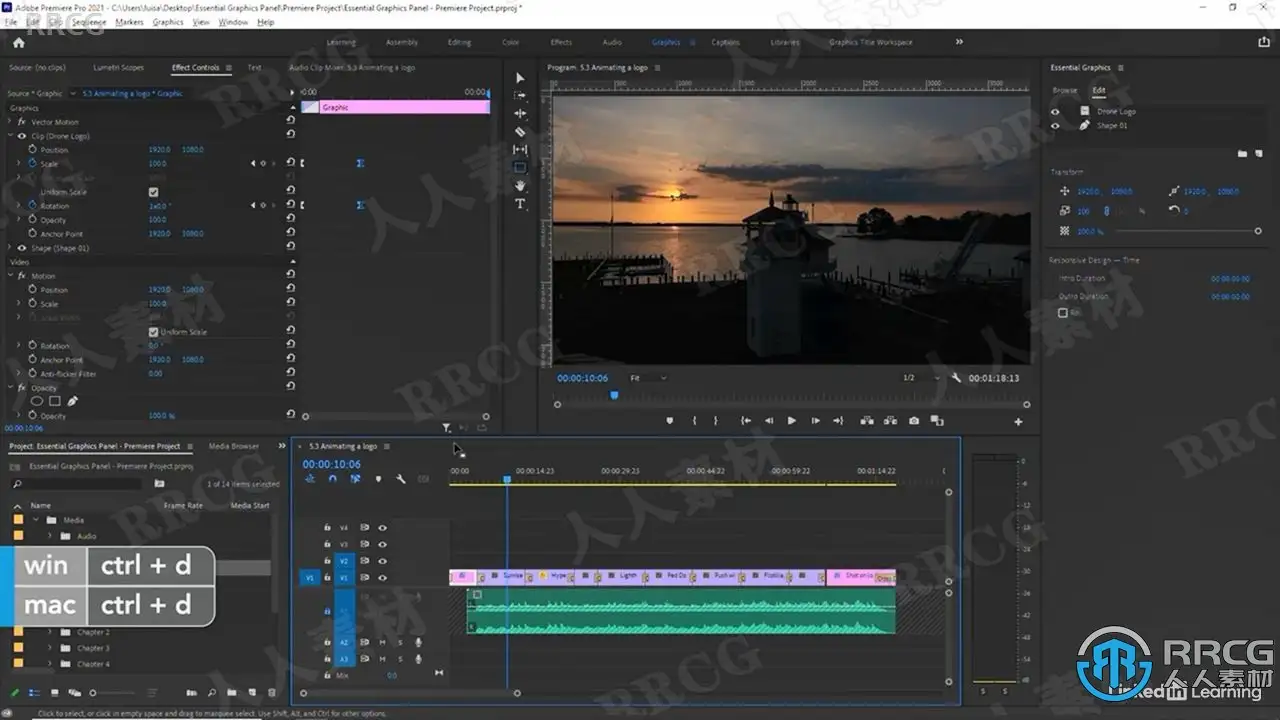Expand the Vector Motion effect
Image resolution: width=1280 pixels, height=720 pixels.
(10, 122)
